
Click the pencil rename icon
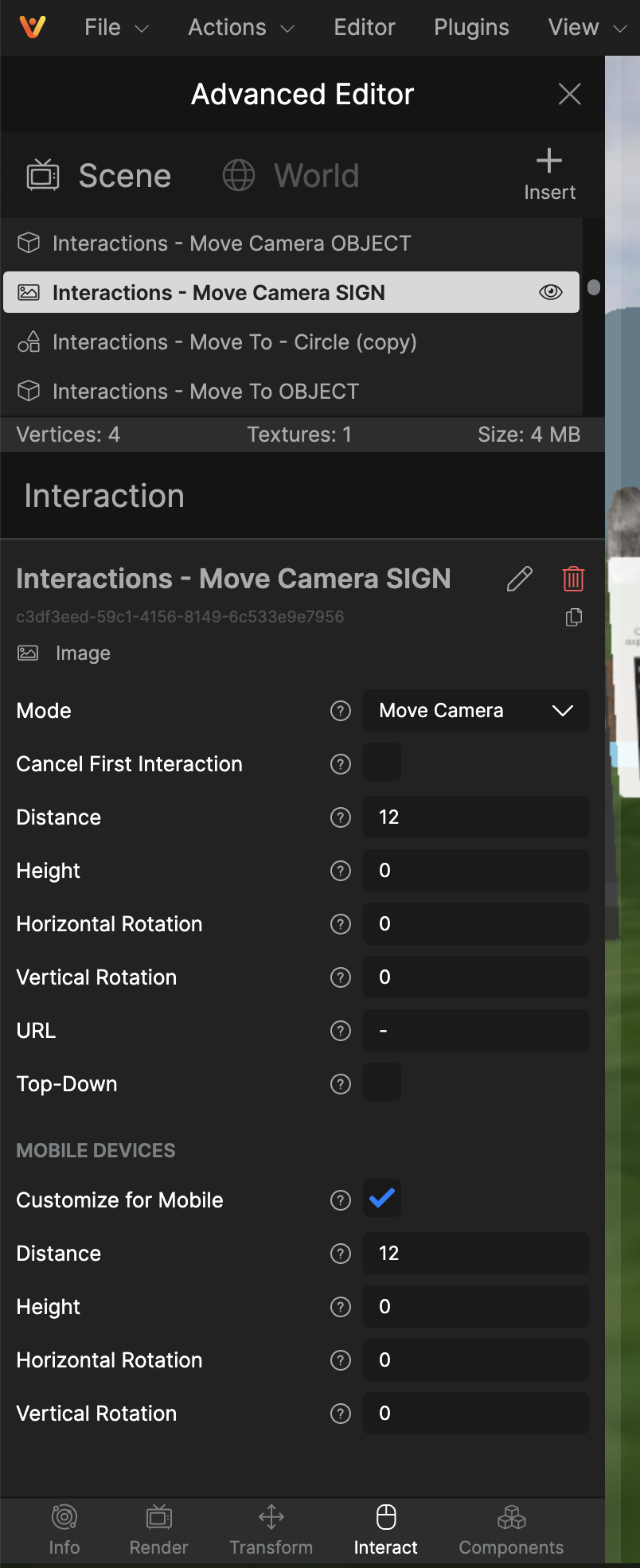tap(519, 579)
